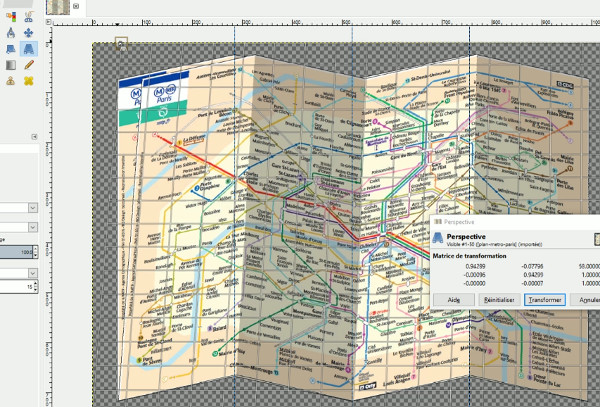Click the large Perspective tool icon in dialog
The width and height of the screenshot is (600, 407).
point(438,238)
